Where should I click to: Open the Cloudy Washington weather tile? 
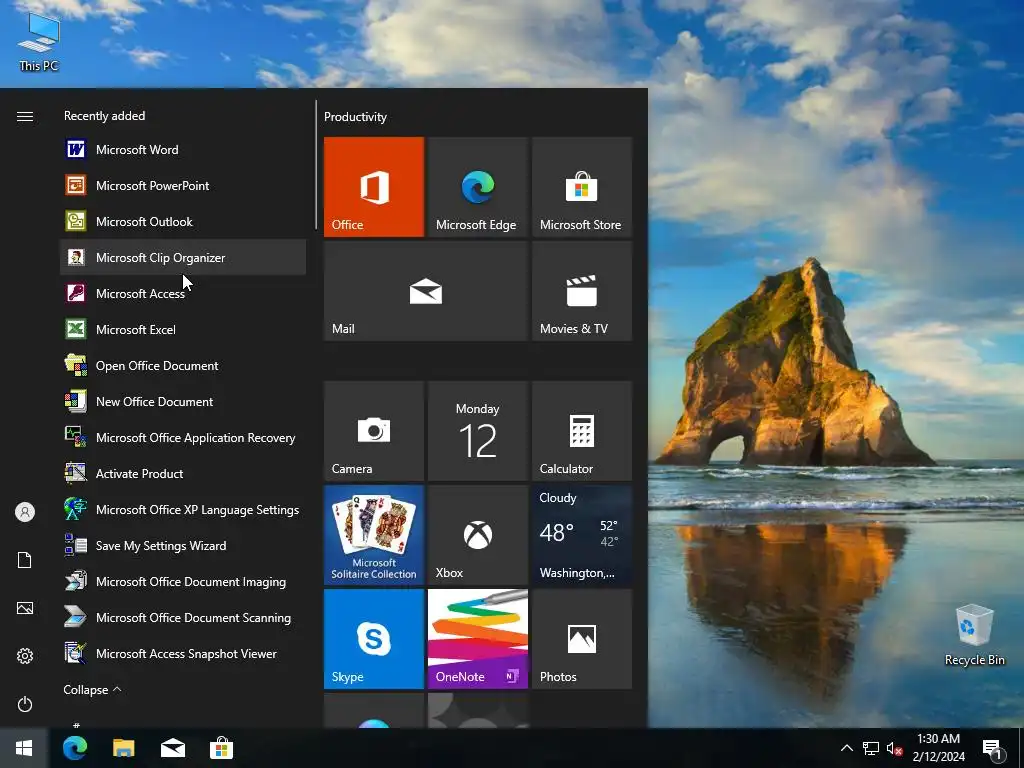[x=582, y=535]
